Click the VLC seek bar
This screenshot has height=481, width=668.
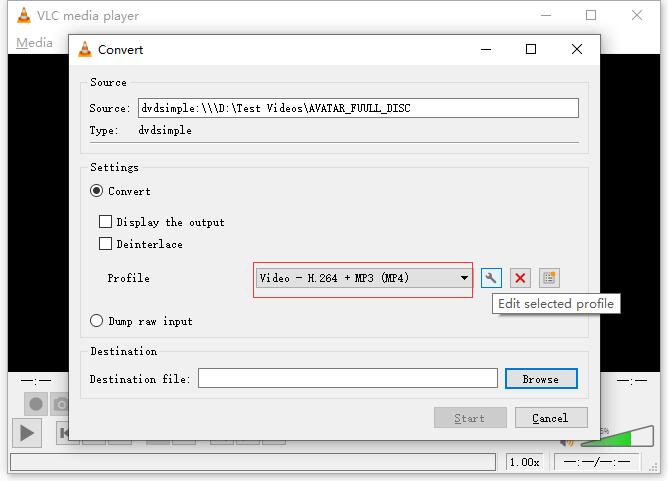tap(253, 462)
